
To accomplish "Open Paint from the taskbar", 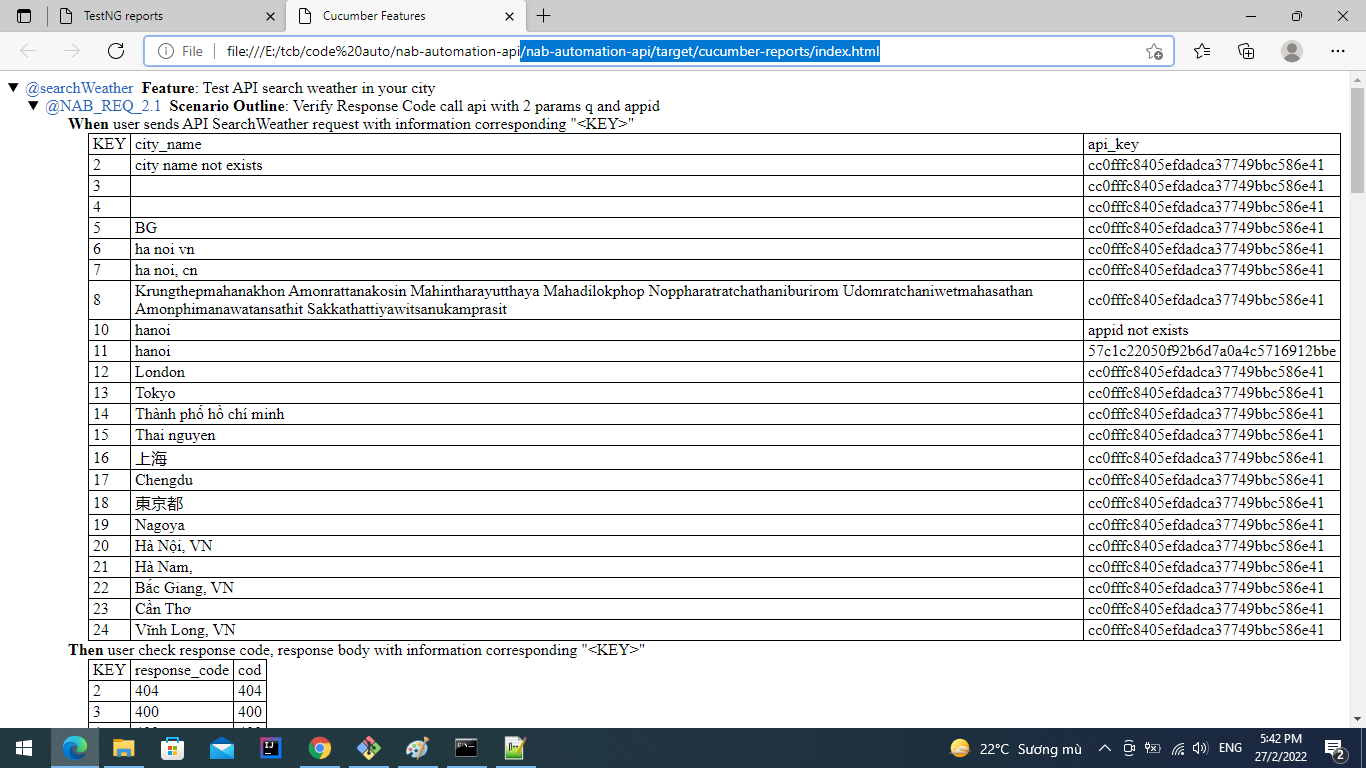I will pos(417,748).
